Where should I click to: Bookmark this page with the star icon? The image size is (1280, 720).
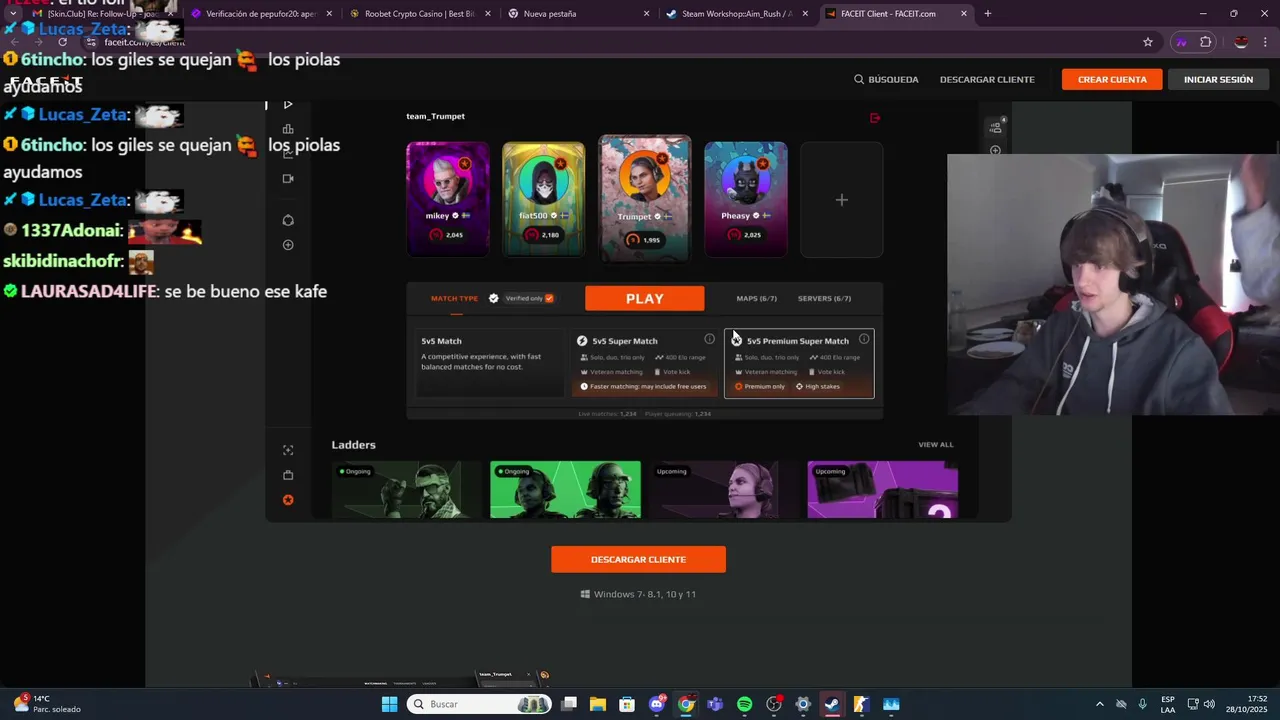(x=1148, y=42)
